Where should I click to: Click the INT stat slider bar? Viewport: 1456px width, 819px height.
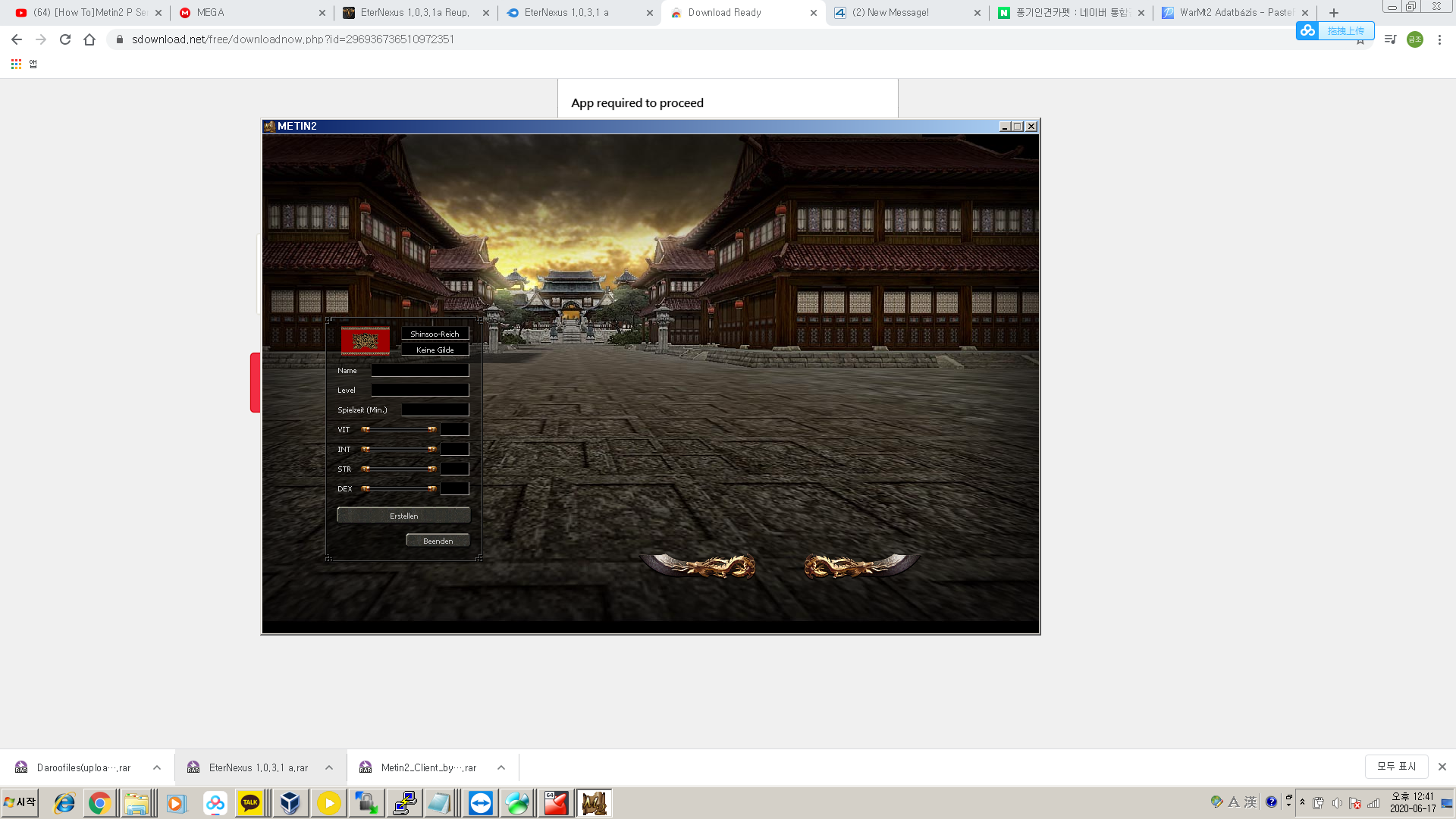coord(399,450)
